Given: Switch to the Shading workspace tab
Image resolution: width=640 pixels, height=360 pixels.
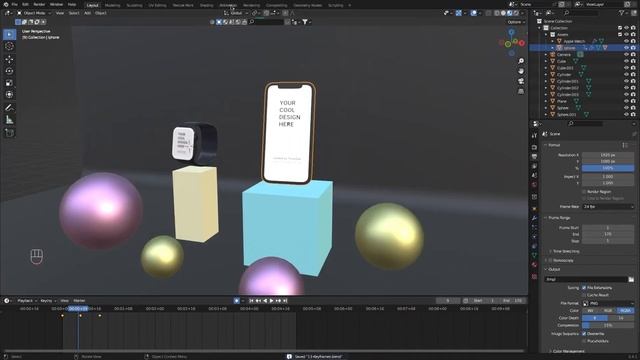Looking at the screenshot, I should 207,5.
